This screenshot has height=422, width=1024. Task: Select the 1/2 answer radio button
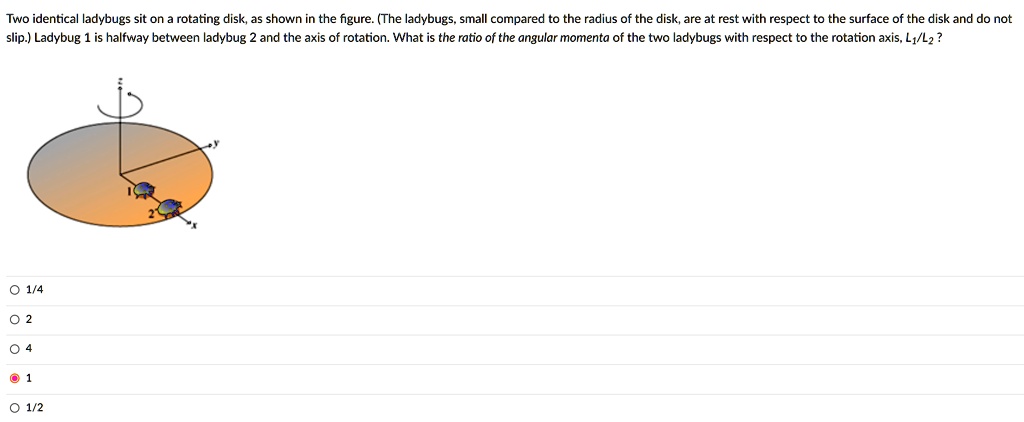point(14,407)
